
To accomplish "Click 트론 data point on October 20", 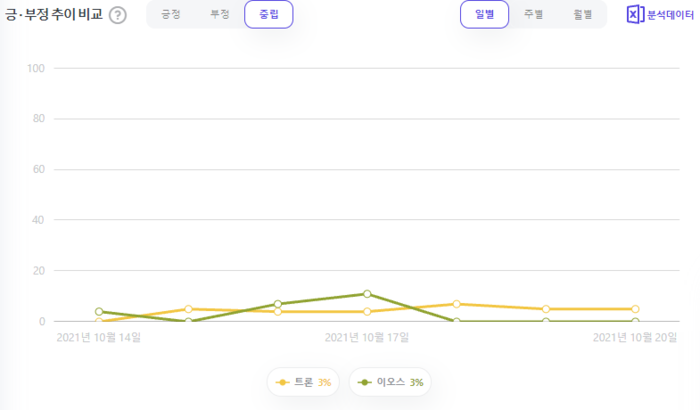I will pos(635,309).
